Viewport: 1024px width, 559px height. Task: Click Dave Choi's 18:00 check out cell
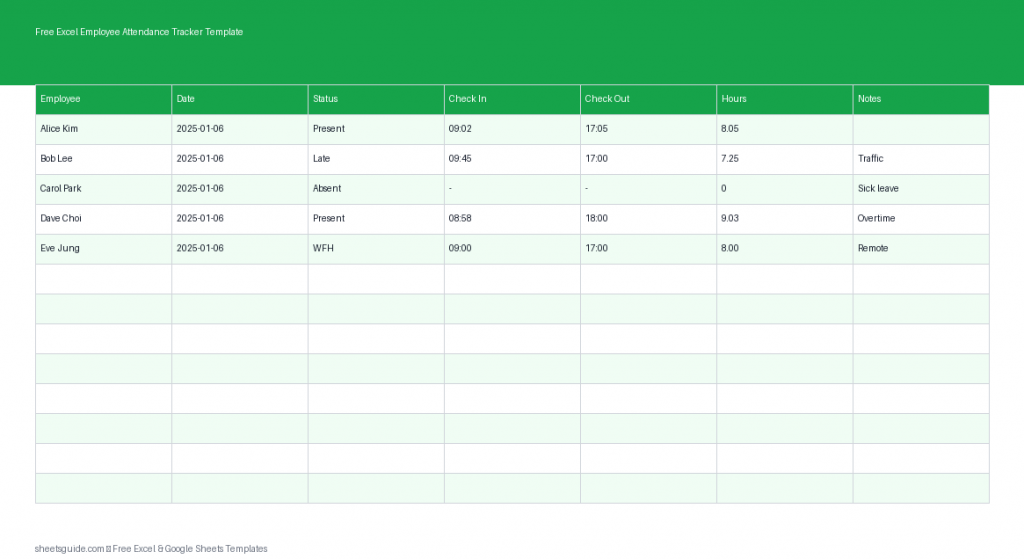pyautogui.click(x=647, y=219)
